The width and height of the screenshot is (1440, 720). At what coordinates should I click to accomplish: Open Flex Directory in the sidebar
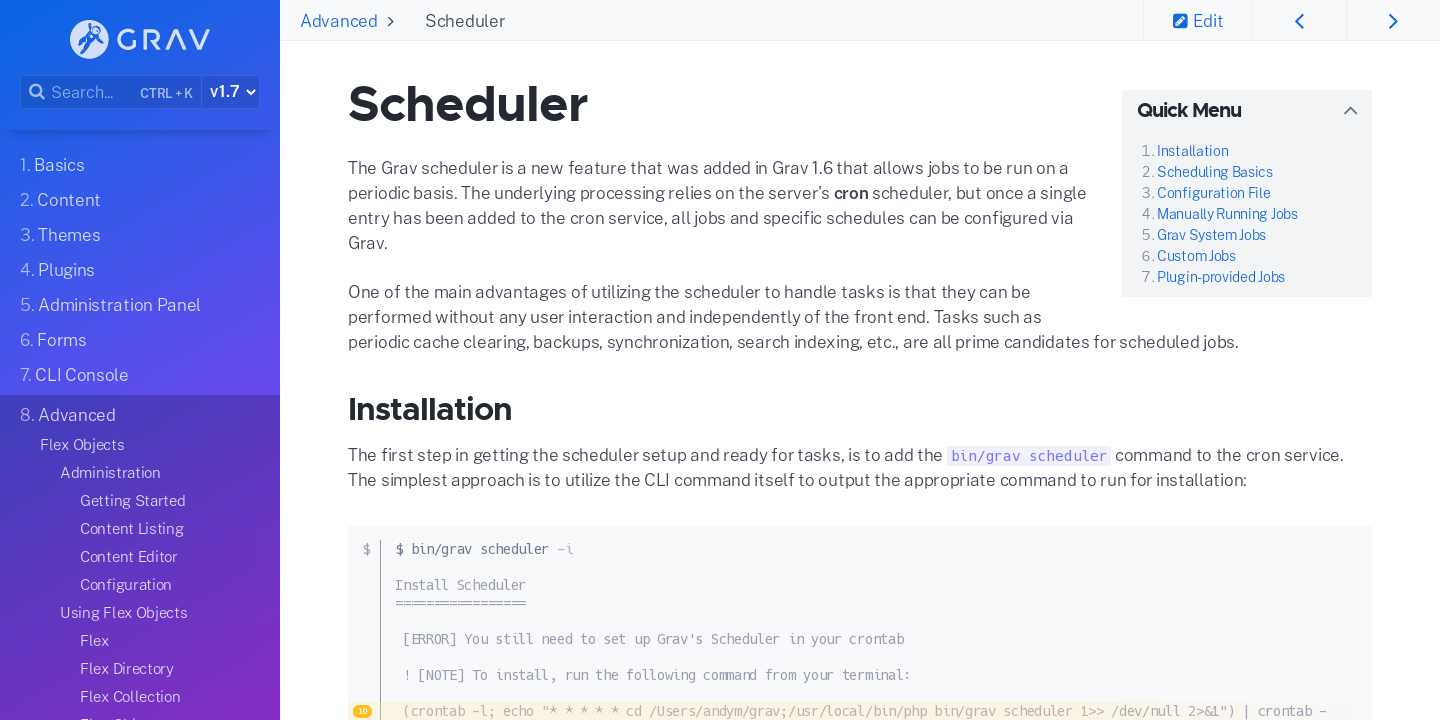pyautogui.click(x=127, y=669)
